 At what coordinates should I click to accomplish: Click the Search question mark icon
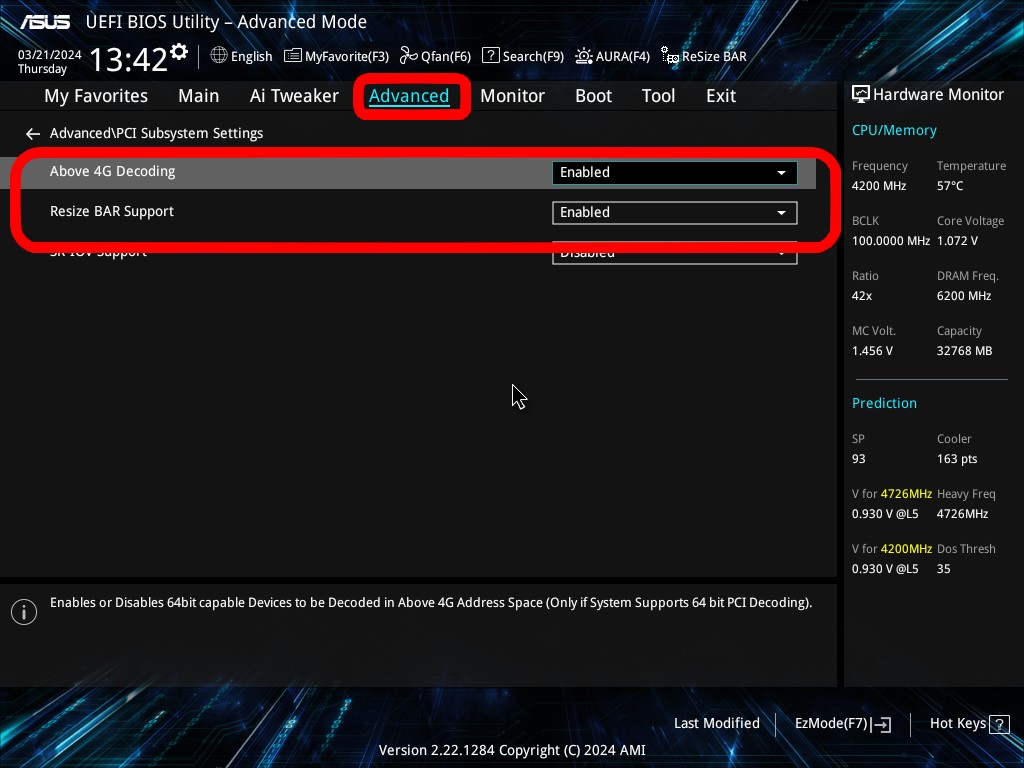point(490,56)
